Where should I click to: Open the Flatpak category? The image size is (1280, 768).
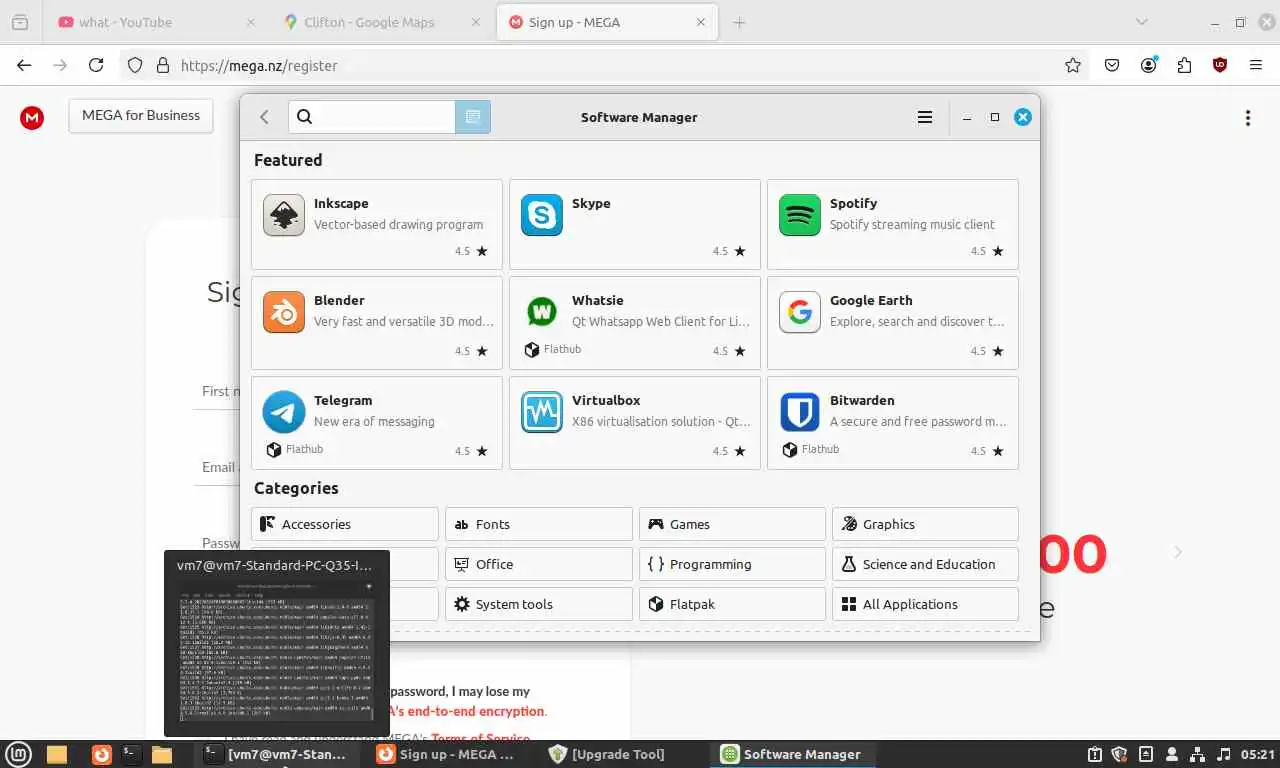pos(732,604)
